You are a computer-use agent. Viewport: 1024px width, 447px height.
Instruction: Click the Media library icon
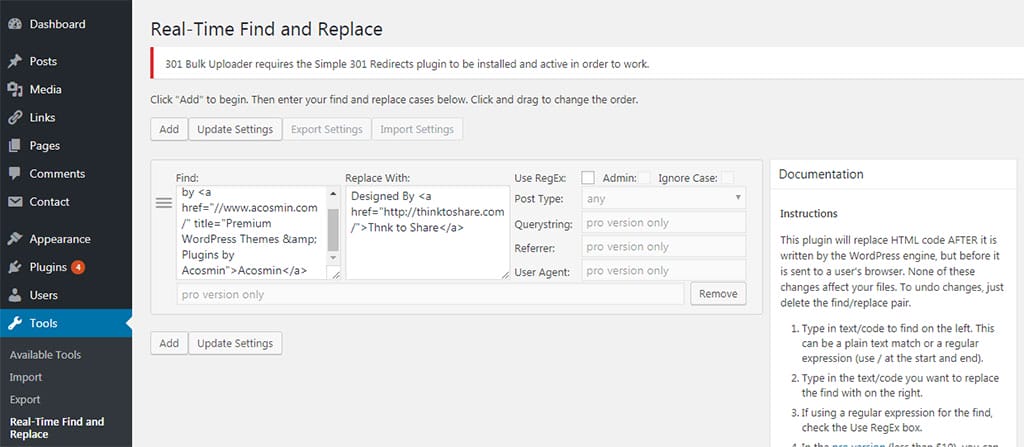(x=15, y=90)
